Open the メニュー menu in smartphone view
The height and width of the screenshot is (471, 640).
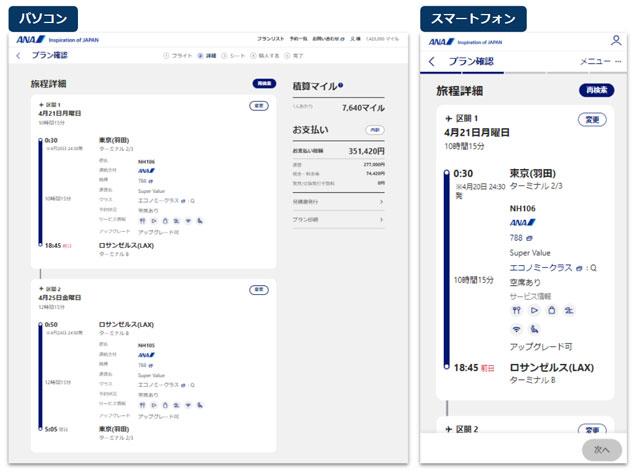[599, 62]
